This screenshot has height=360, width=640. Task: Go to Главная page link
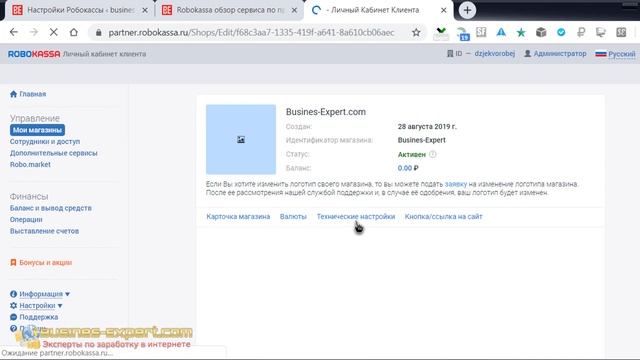point(33,94)
